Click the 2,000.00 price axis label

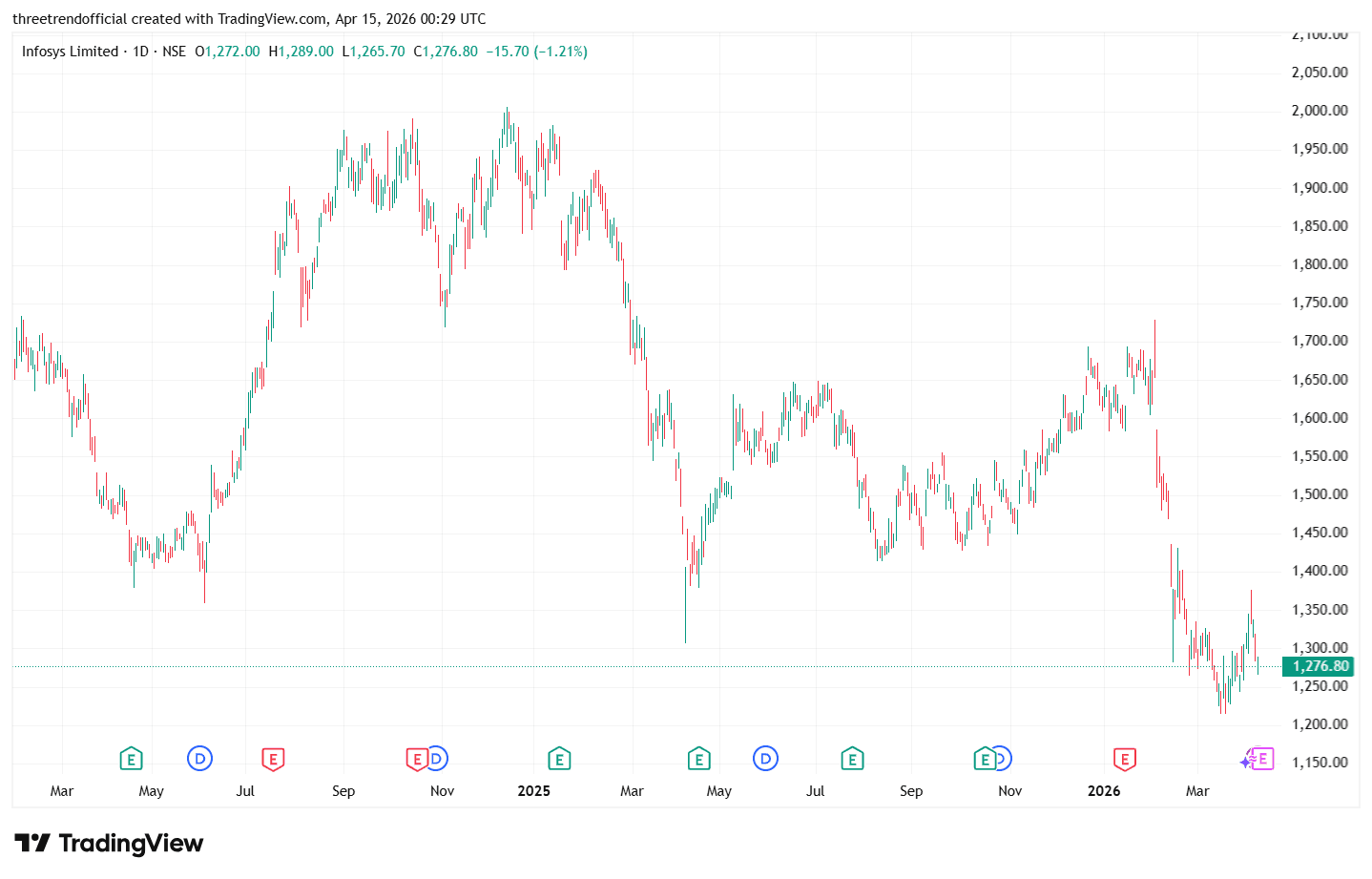[1320, 111]
